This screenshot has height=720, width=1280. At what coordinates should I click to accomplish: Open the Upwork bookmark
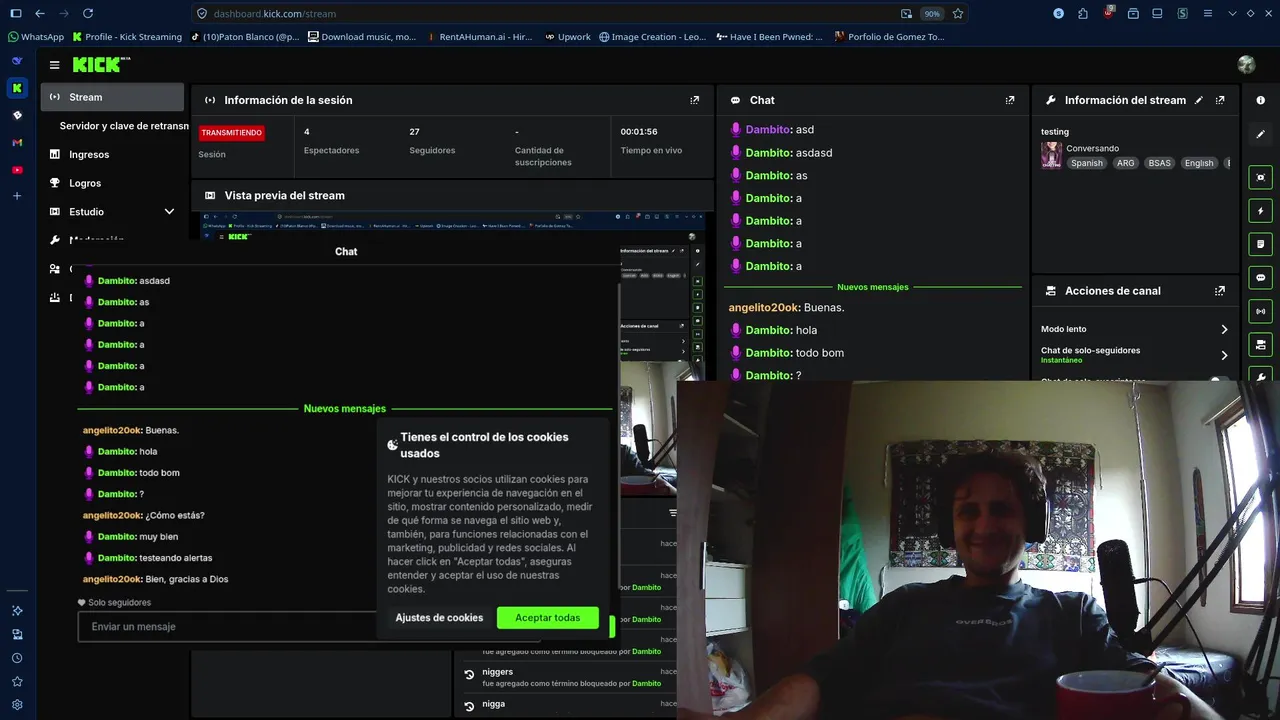(568, 37)
